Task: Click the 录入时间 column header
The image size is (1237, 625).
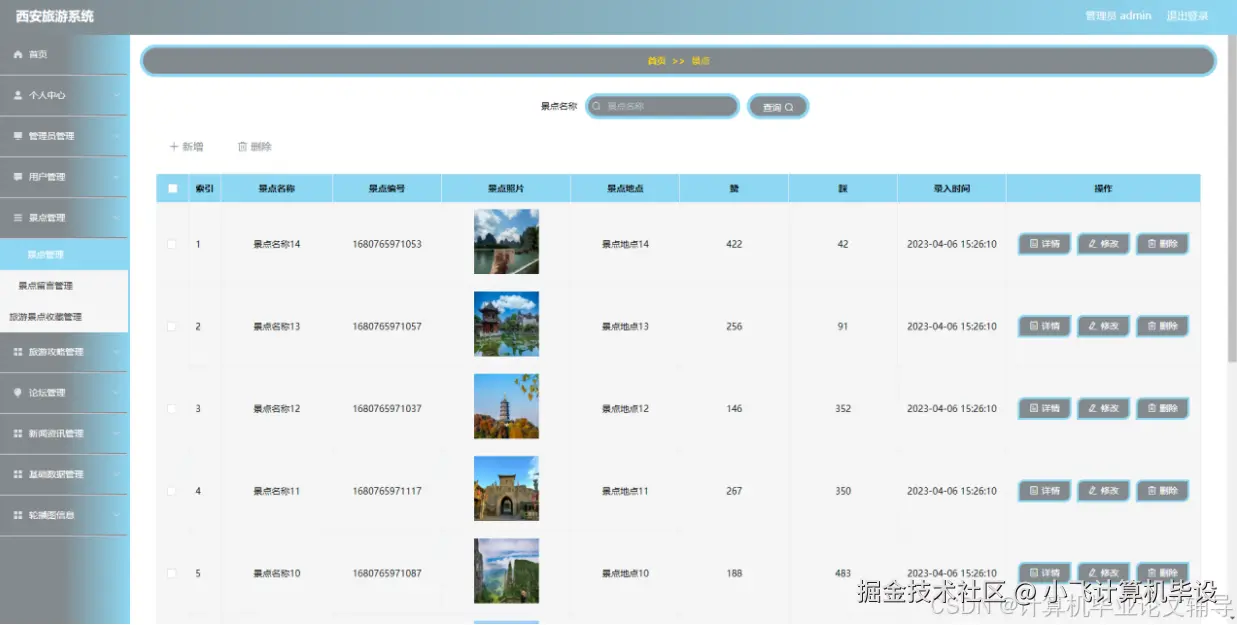Action: tap(951, 188)
